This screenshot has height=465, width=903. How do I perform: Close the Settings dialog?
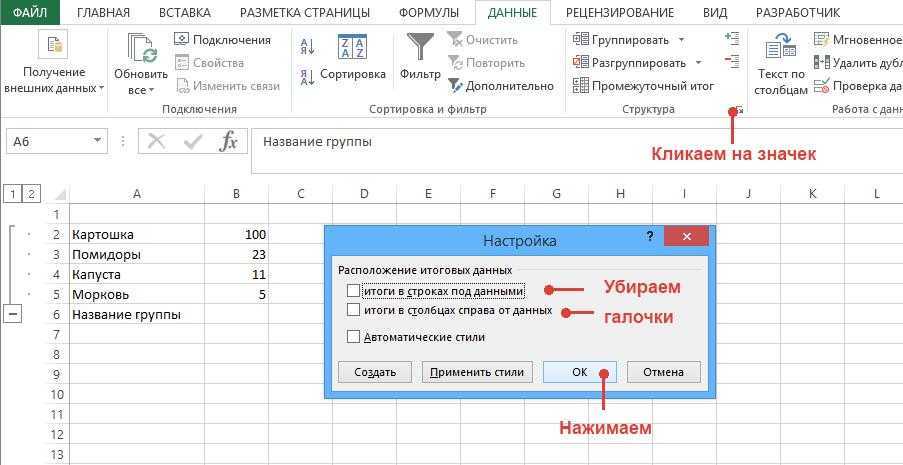[685, 236]
